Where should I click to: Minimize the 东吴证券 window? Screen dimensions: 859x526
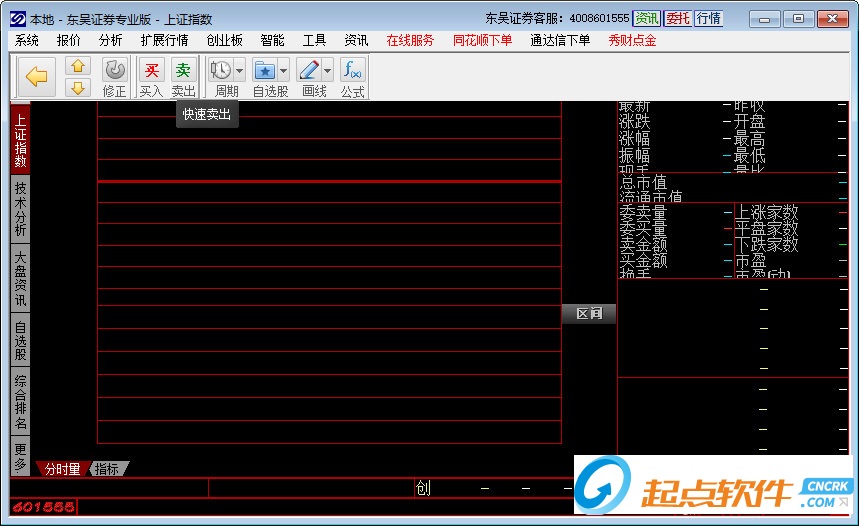765,19
